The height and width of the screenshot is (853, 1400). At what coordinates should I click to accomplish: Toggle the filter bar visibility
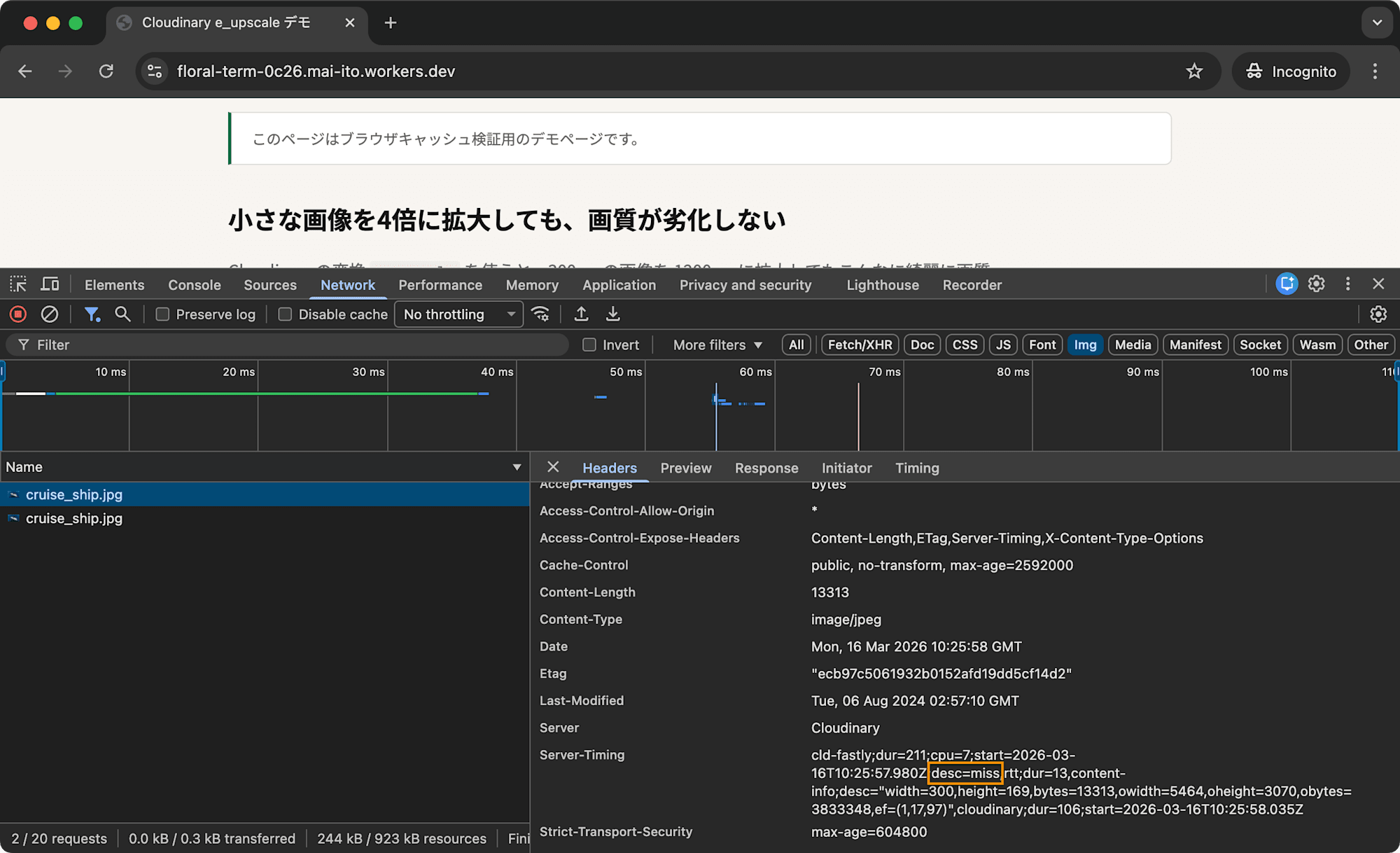pyautogui.click(x=92, y=314)
